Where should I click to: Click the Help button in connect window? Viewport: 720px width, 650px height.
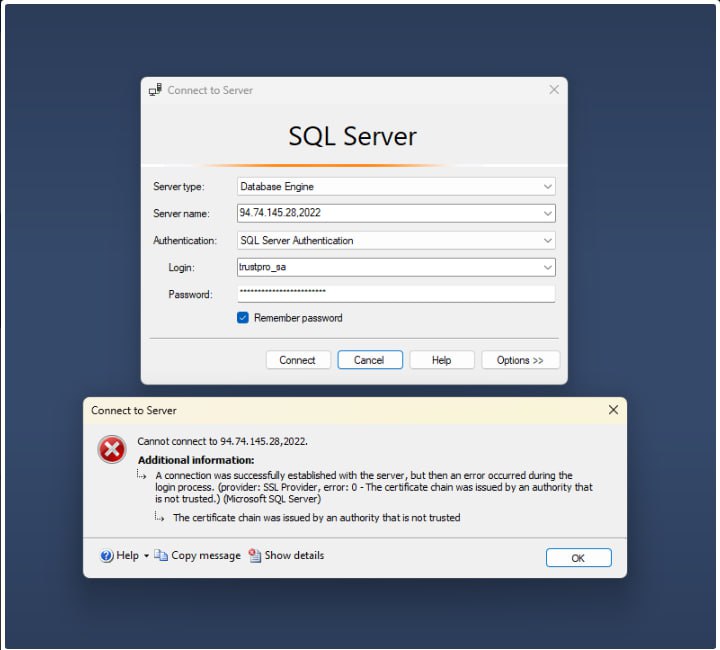[442, 360]
